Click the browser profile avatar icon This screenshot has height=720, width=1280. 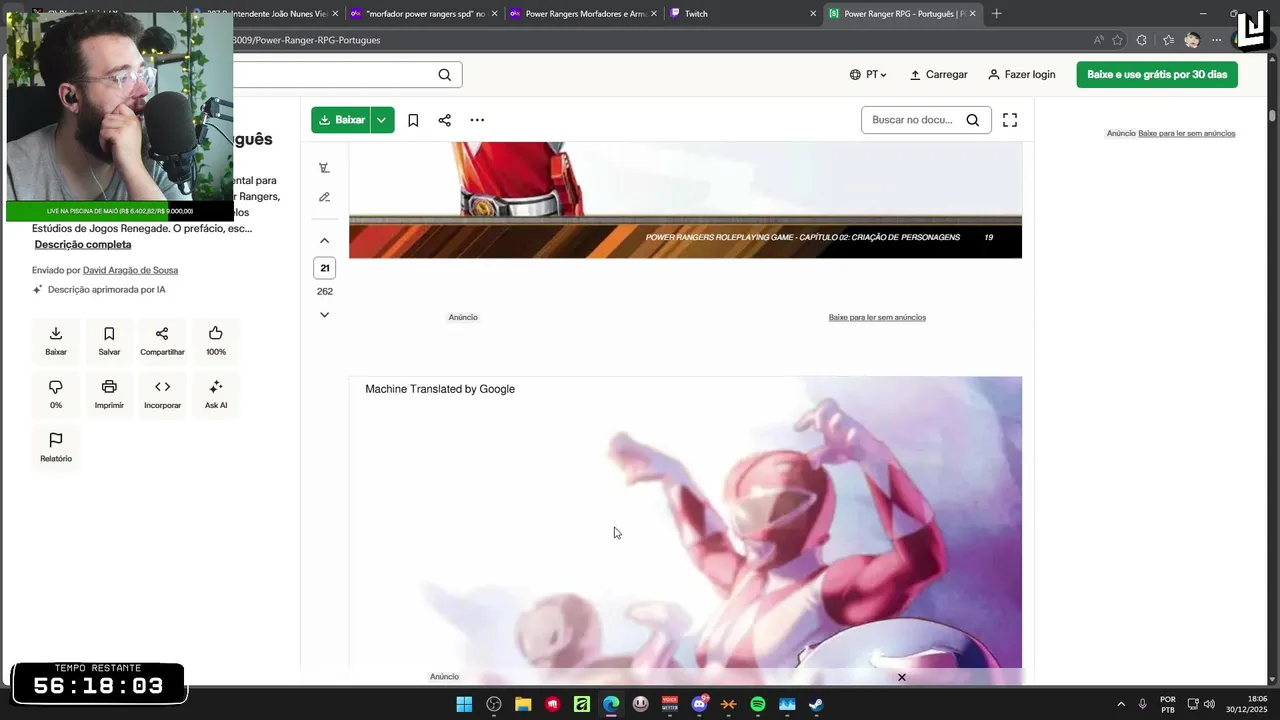(x=1192, y=40)
